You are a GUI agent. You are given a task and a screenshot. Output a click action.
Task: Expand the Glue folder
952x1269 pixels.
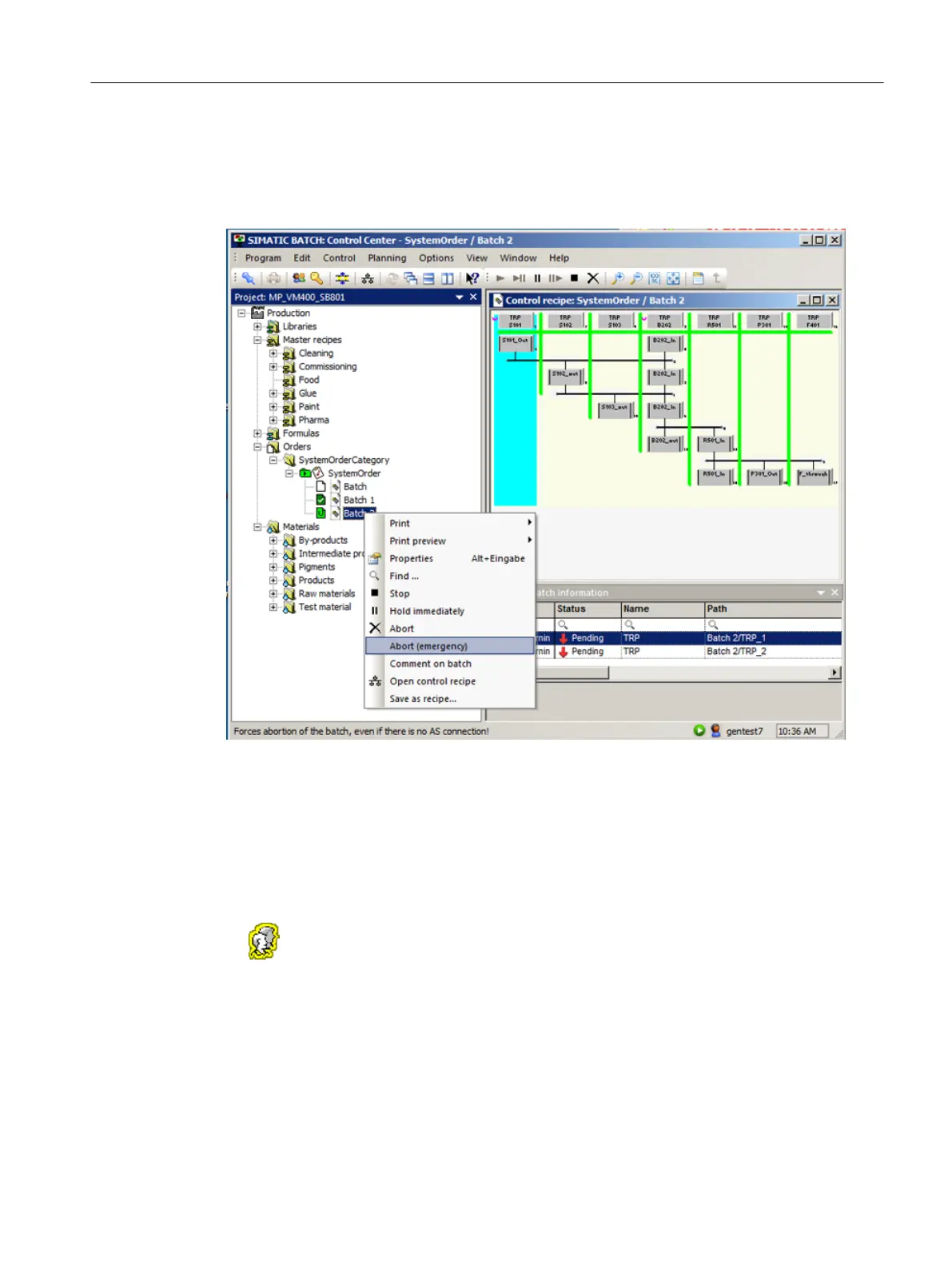tap(273, 393)
